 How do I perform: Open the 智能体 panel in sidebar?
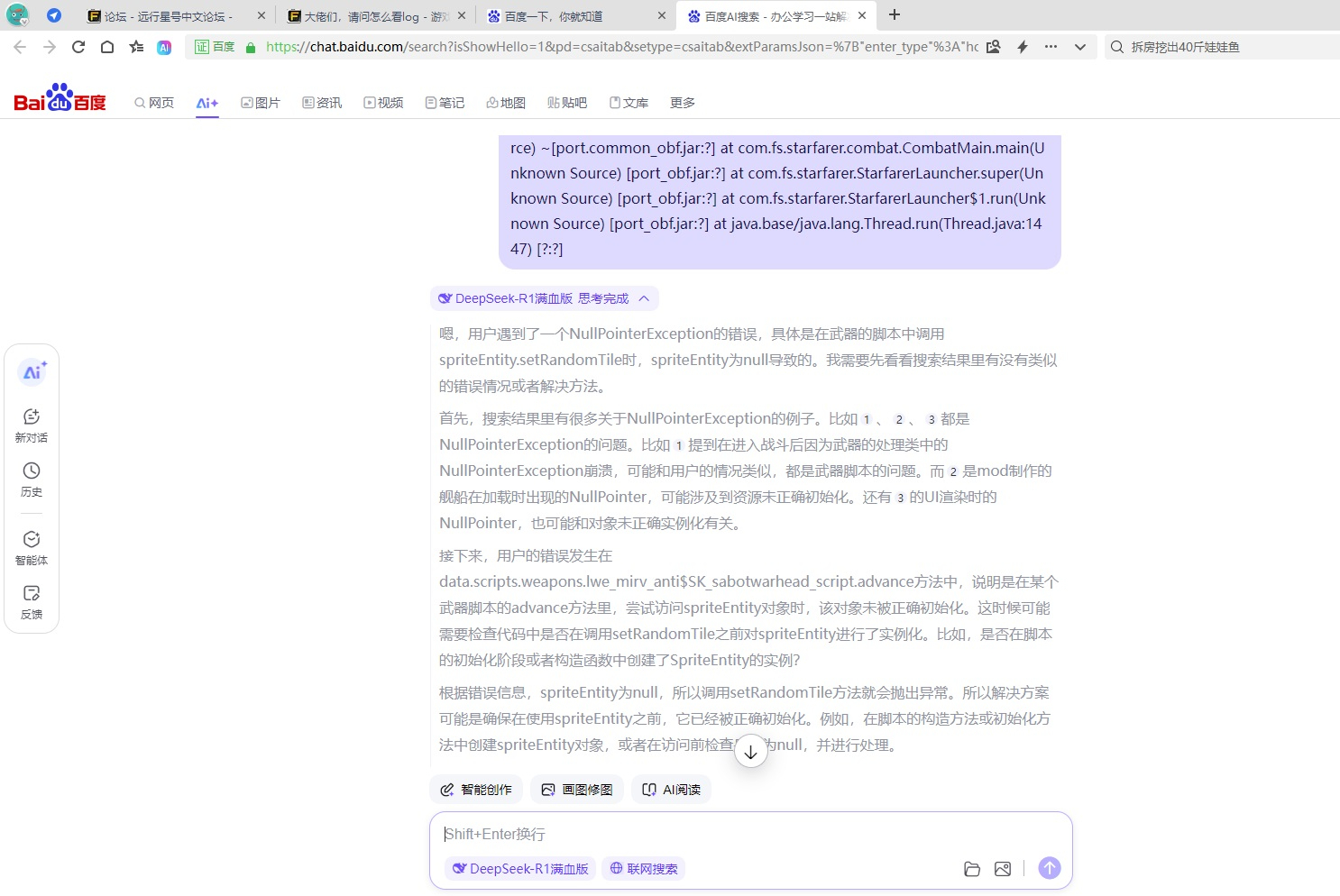click(32, 546)
